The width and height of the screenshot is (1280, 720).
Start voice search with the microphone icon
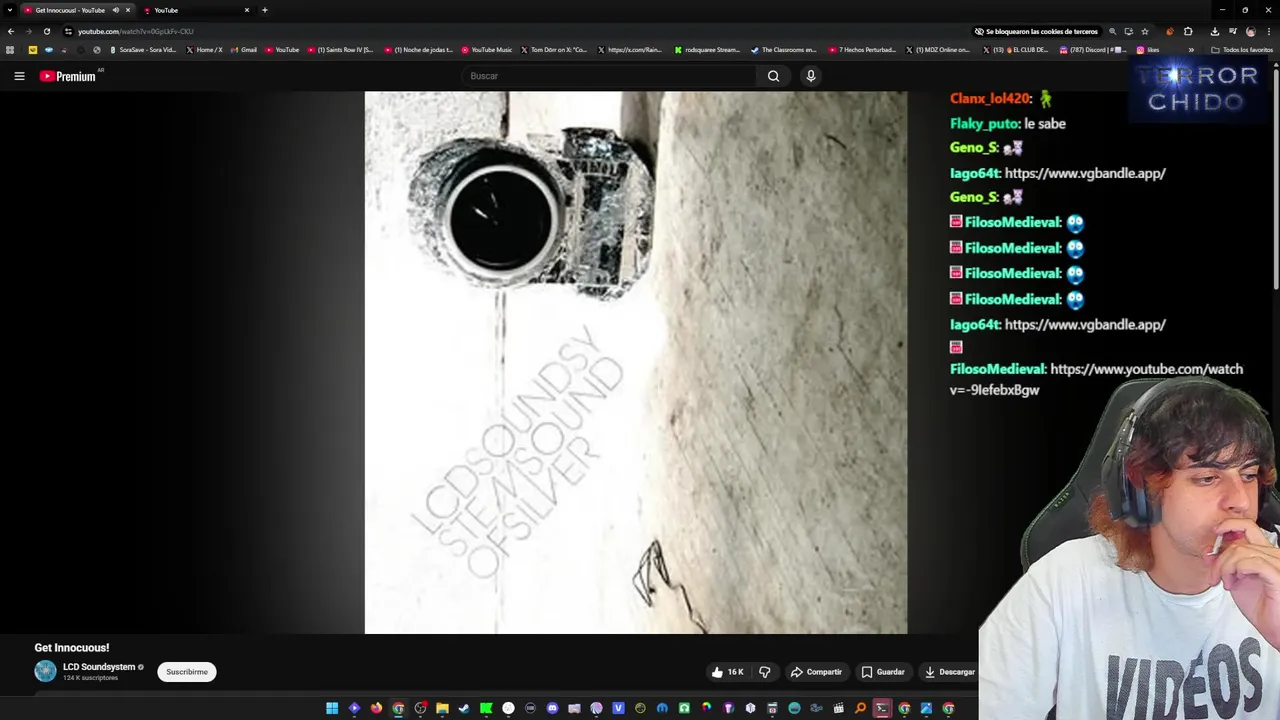811,76
